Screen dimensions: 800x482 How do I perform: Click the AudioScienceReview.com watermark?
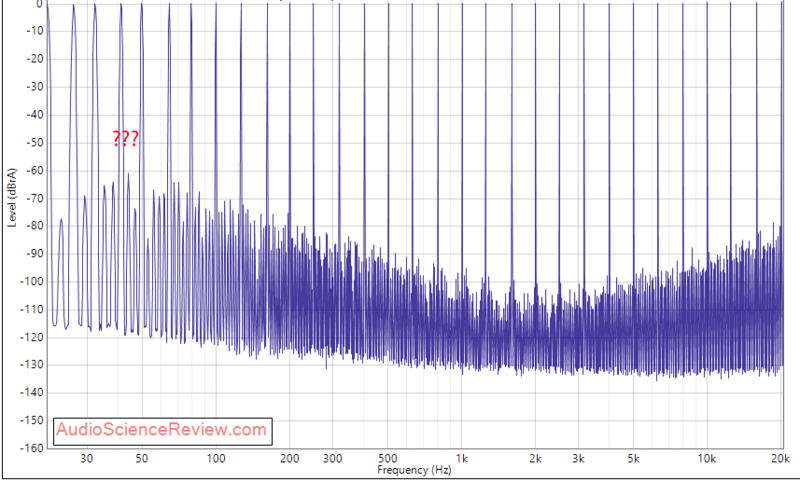pyautogui.click(x=162, y=430)
